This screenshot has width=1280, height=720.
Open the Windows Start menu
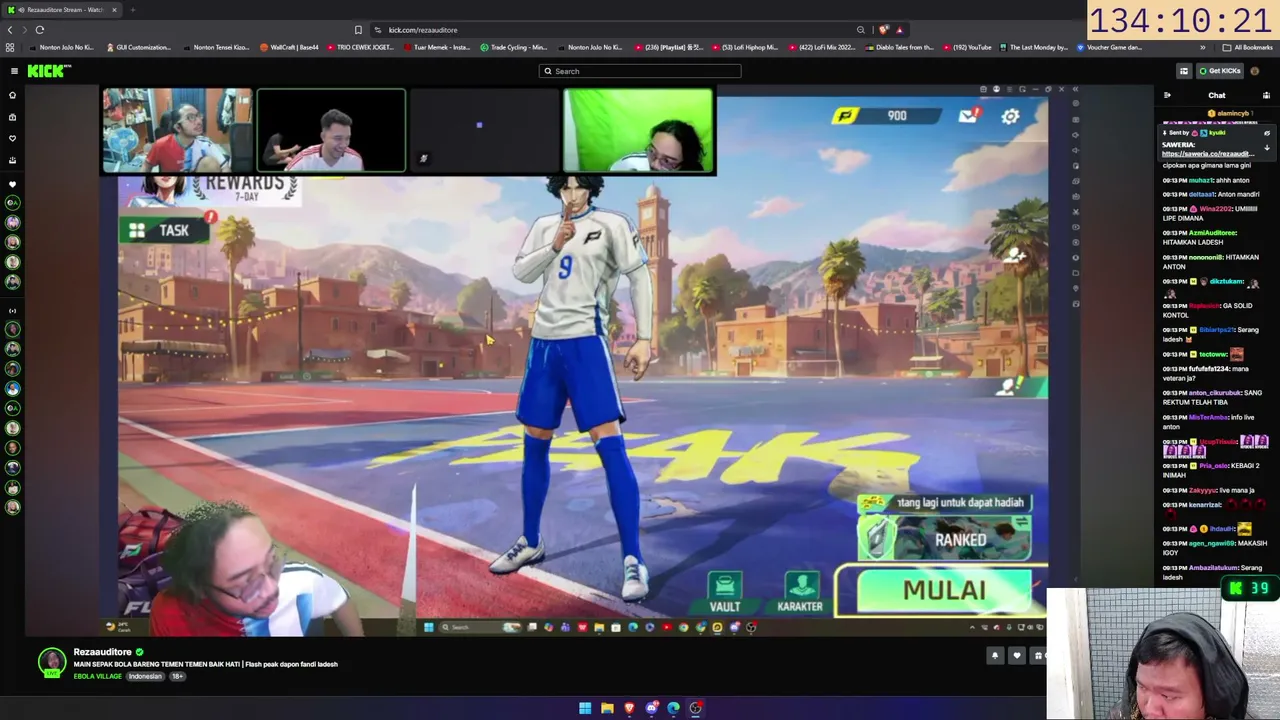(x=585, y=709)
